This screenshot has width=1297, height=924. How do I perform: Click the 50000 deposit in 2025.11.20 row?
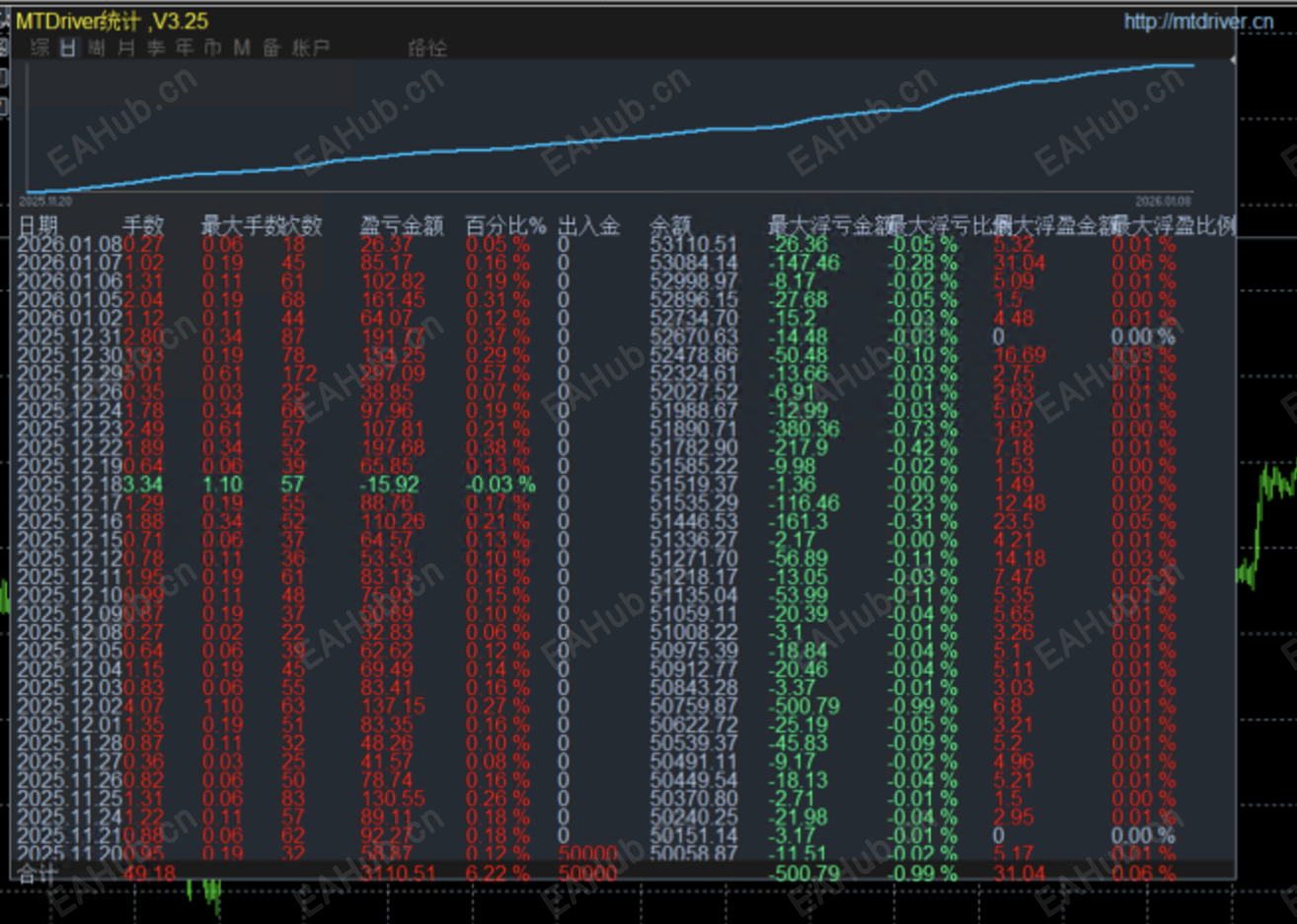pyautogui.click(x=588, y=854)
